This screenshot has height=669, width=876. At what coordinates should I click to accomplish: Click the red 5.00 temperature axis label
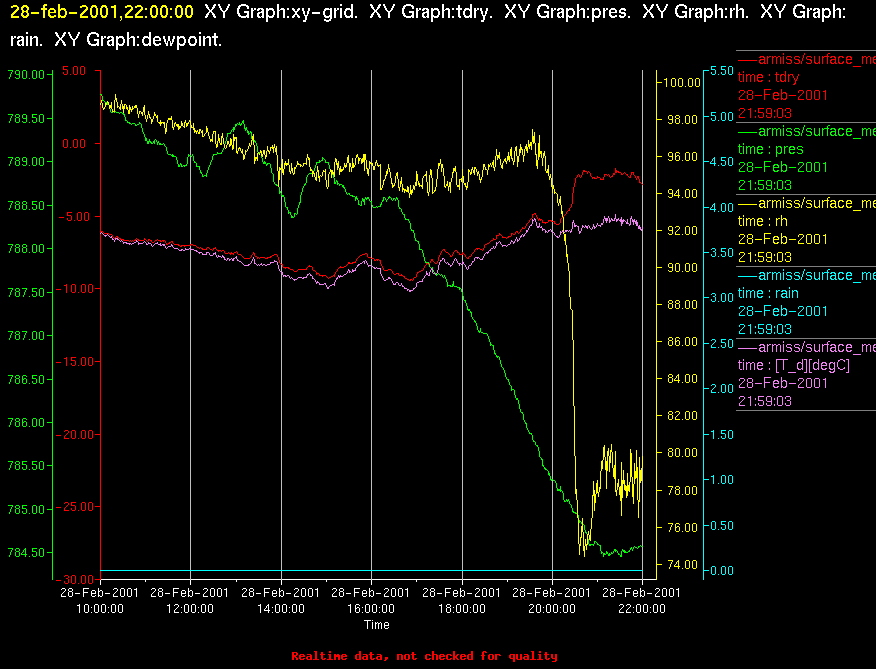click(75, 71)
